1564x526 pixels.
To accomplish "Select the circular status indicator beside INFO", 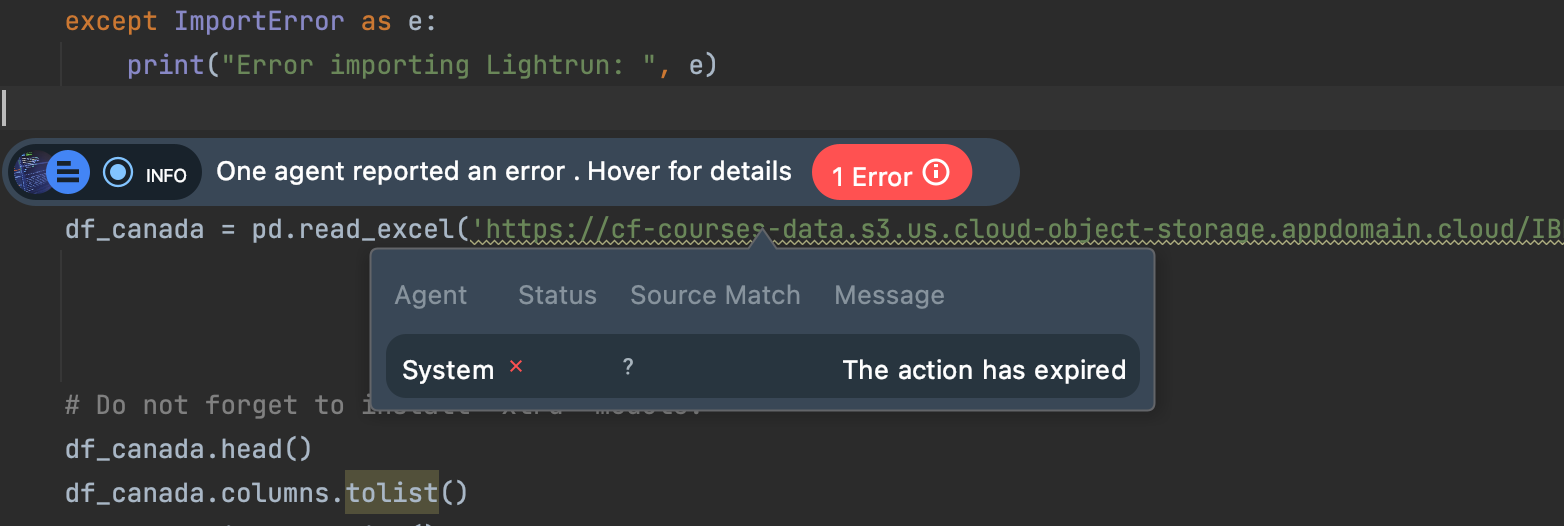I will click(118, 173).
